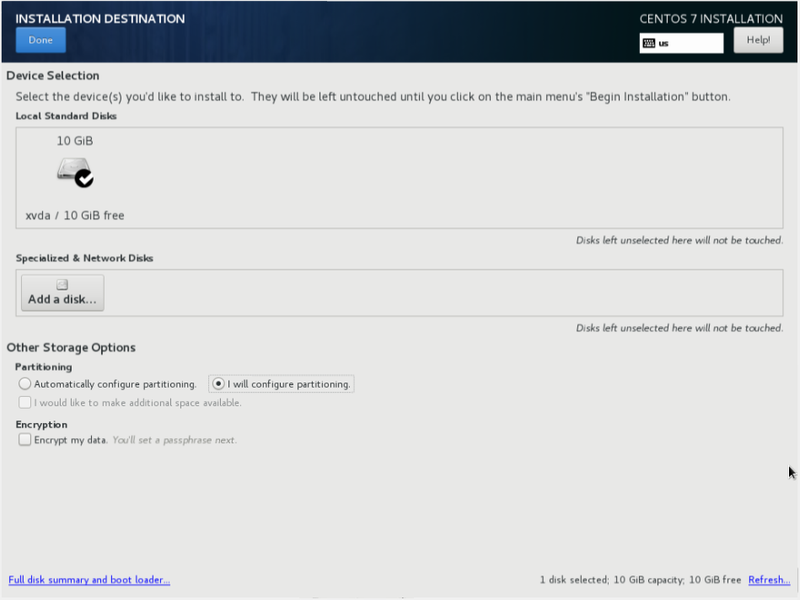The image size is (800, 600).
Task: Enable 'make additional space available' checkbox
Action: click(x=25, y=403)
